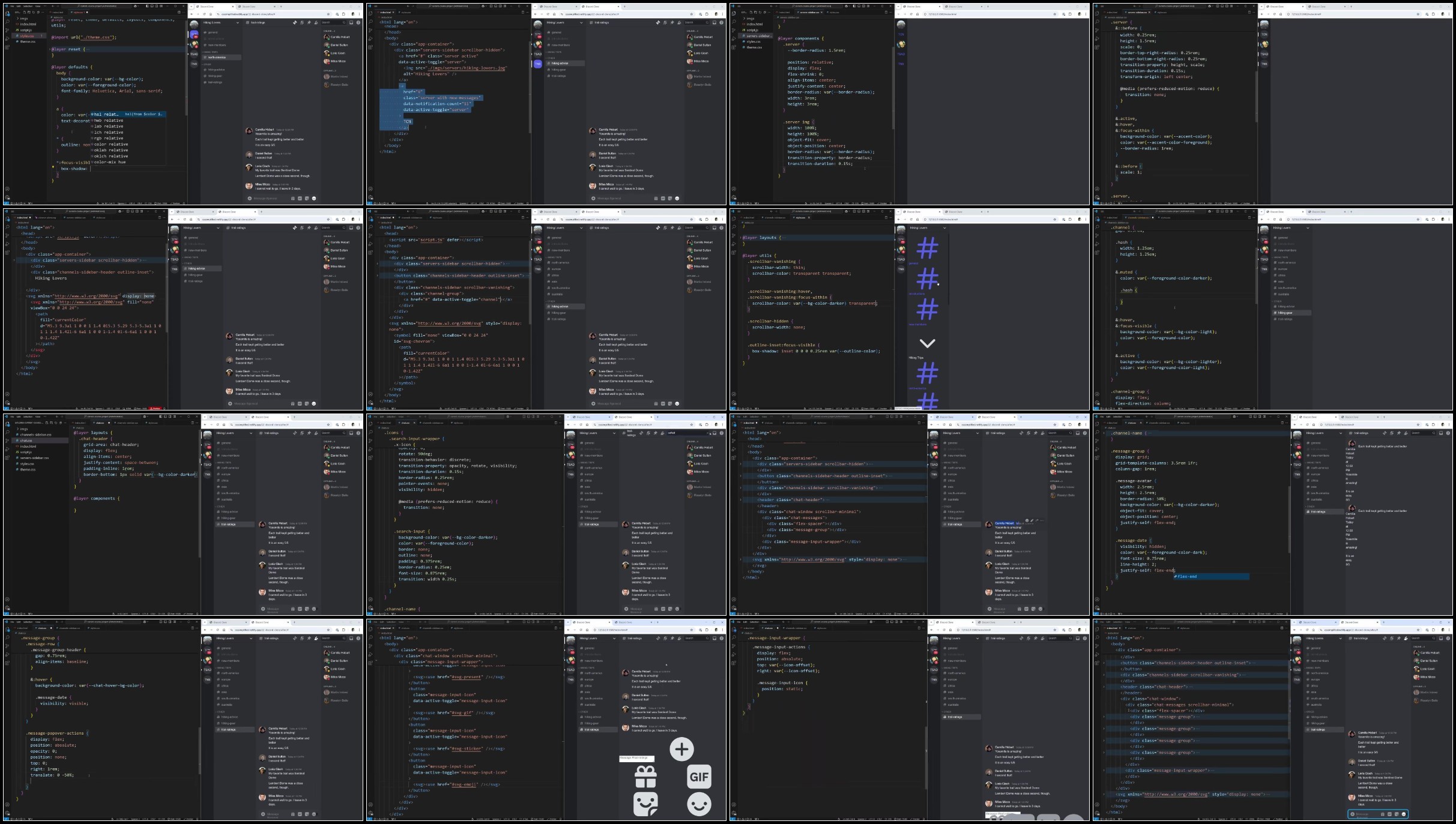This screenshot has height=824, width=1456.
Task: Click the oversized gift box icon
Action: click(646, 777)
